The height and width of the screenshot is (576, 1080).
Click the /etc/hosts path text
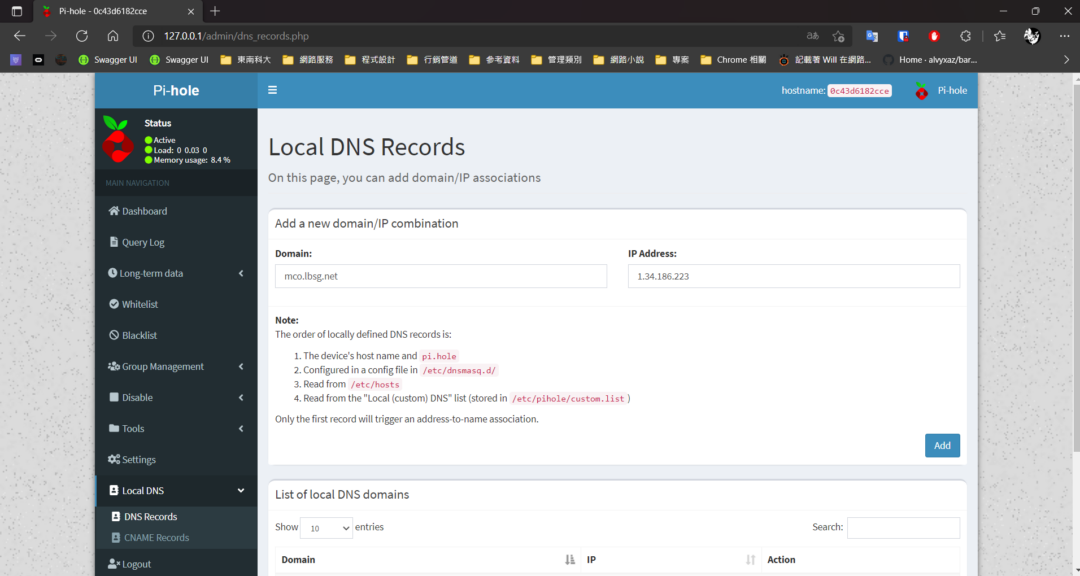tap(375, 384)
